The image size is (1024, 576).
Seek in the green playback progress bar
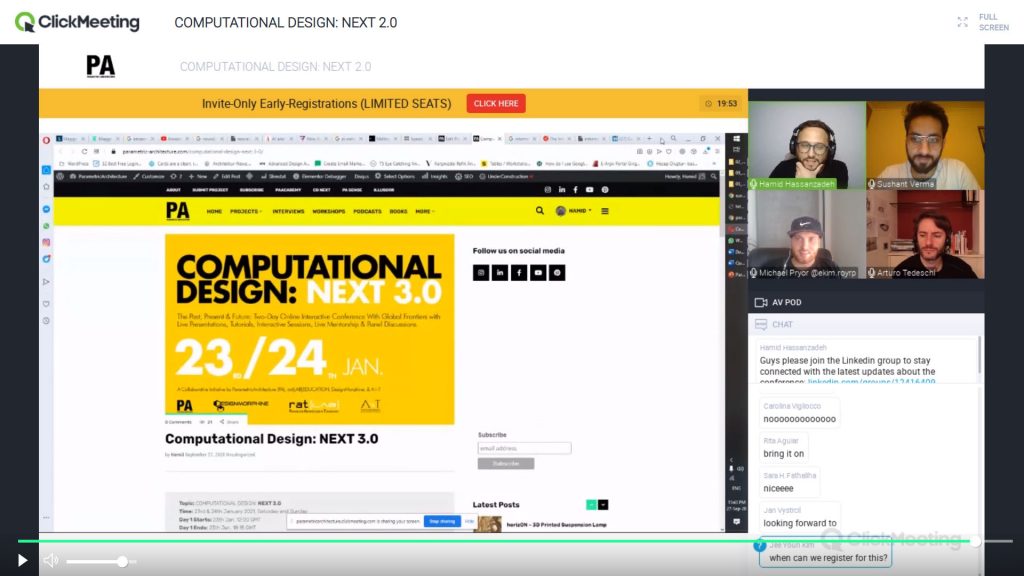496,541
